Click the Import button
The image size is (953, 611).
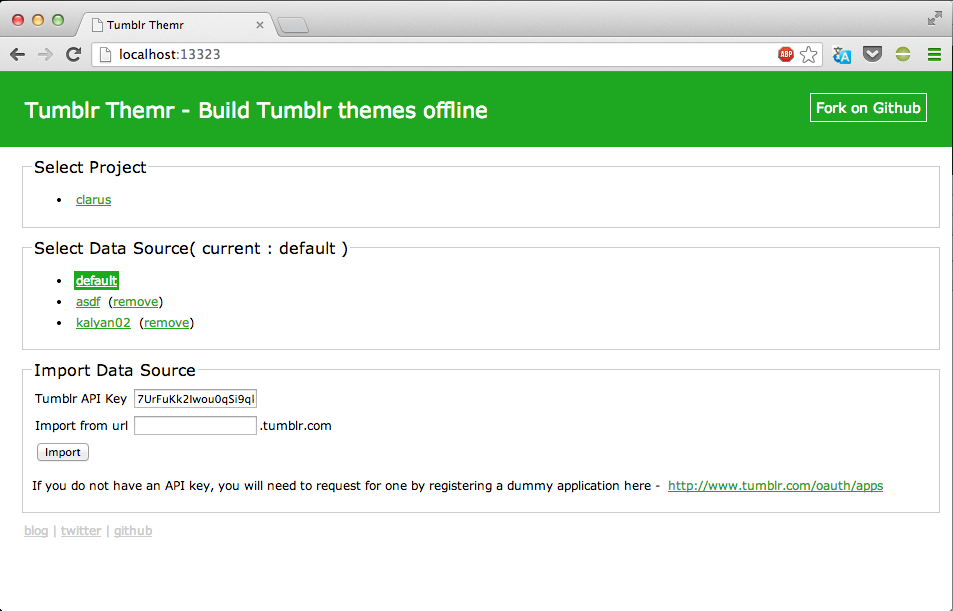tap(63, 452)
